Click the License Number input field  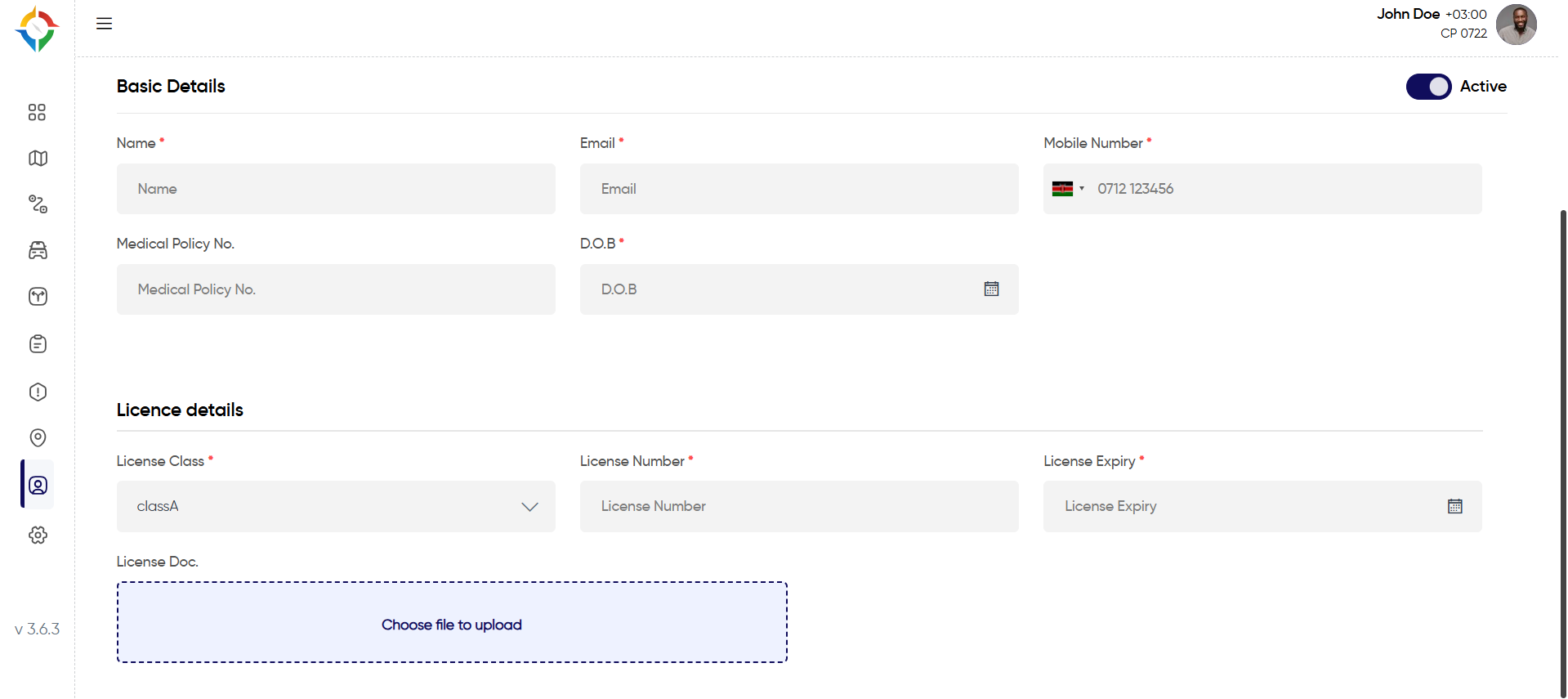coord(799,507)
